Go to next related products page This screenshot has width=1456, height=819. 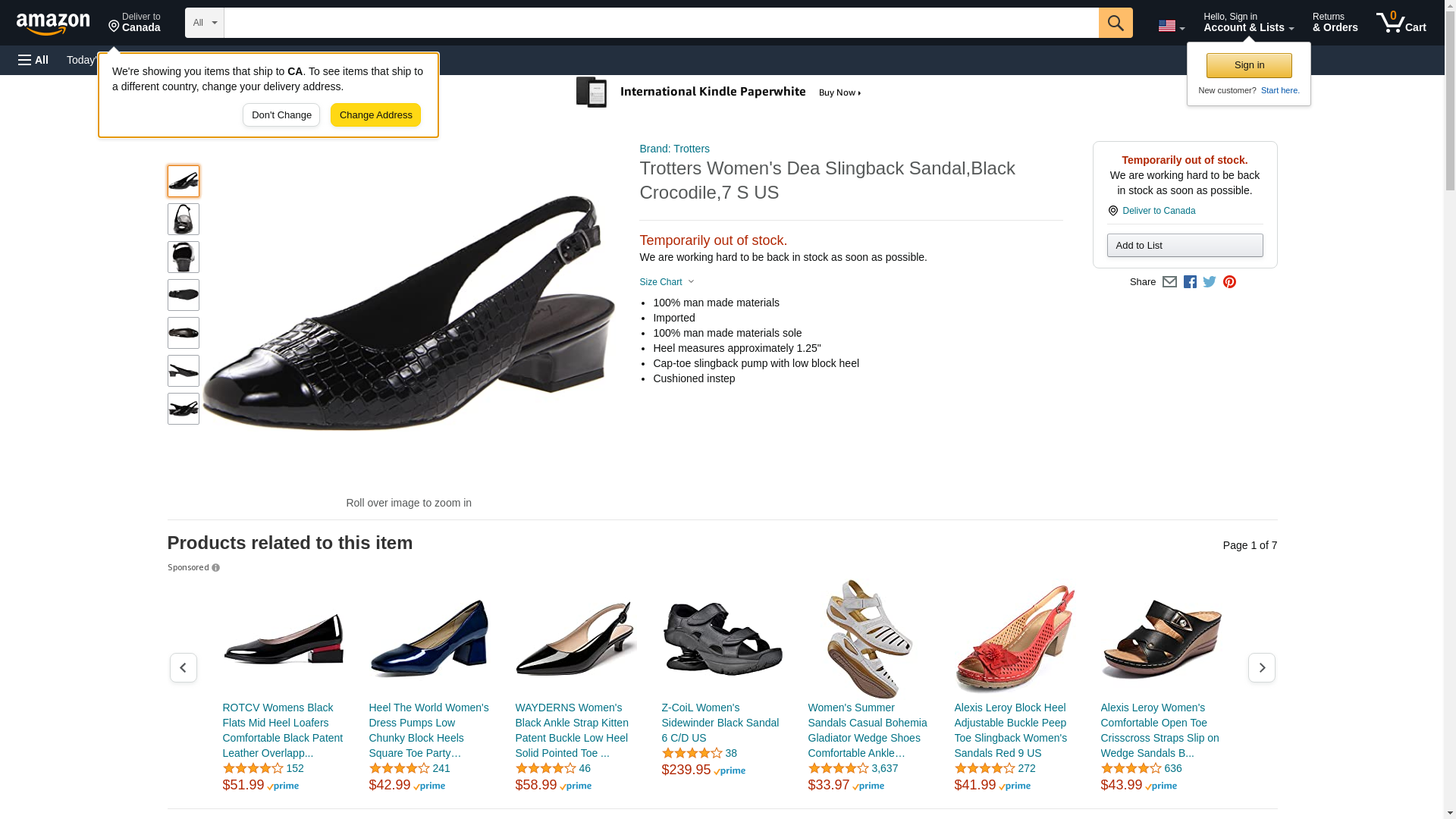pos(1261,667)
